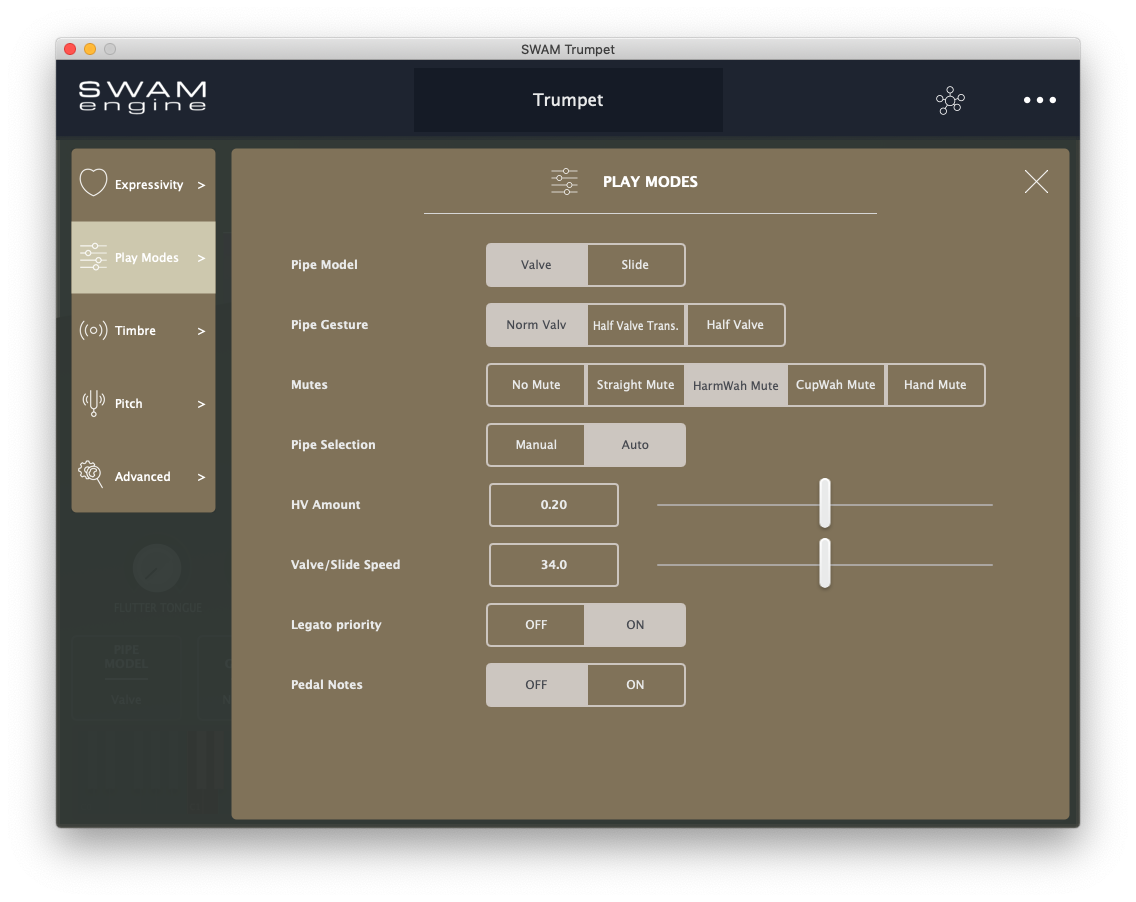1136x902 pixels.
Task: Open the Play Modes section
Action: [x=143, y=257]
